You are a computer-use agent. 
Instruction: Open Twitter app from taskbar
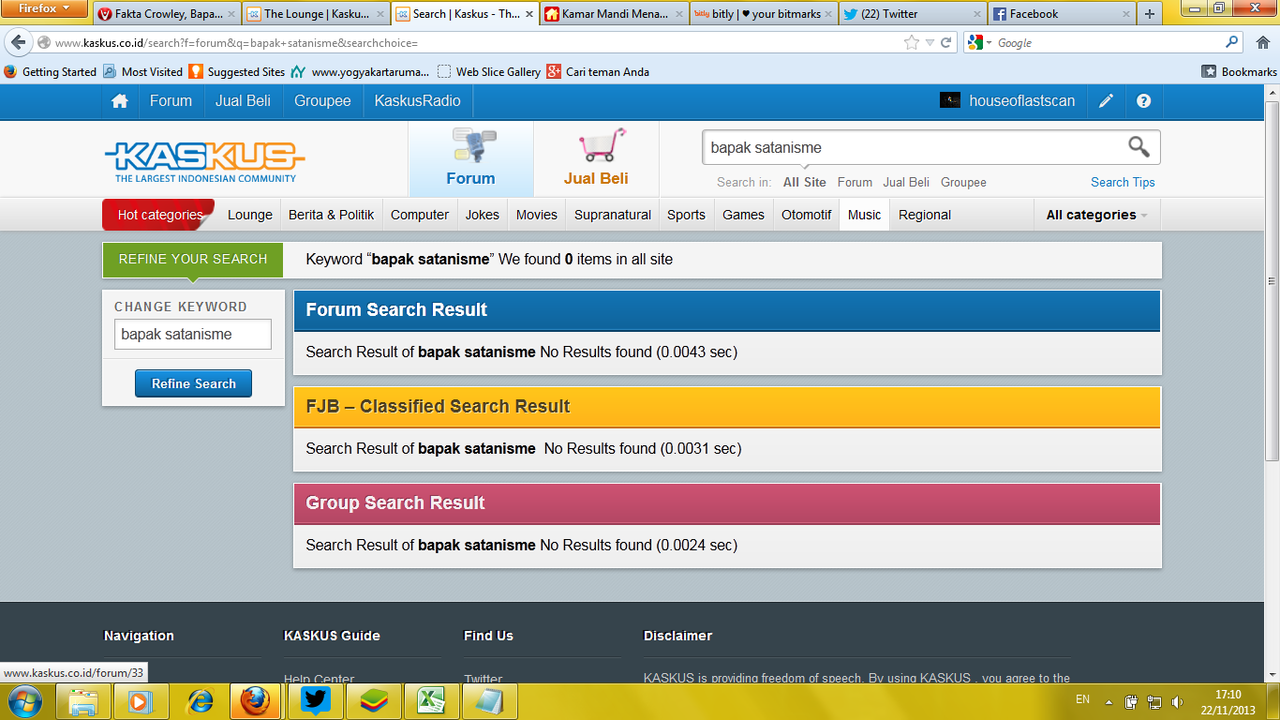point(315,701)
